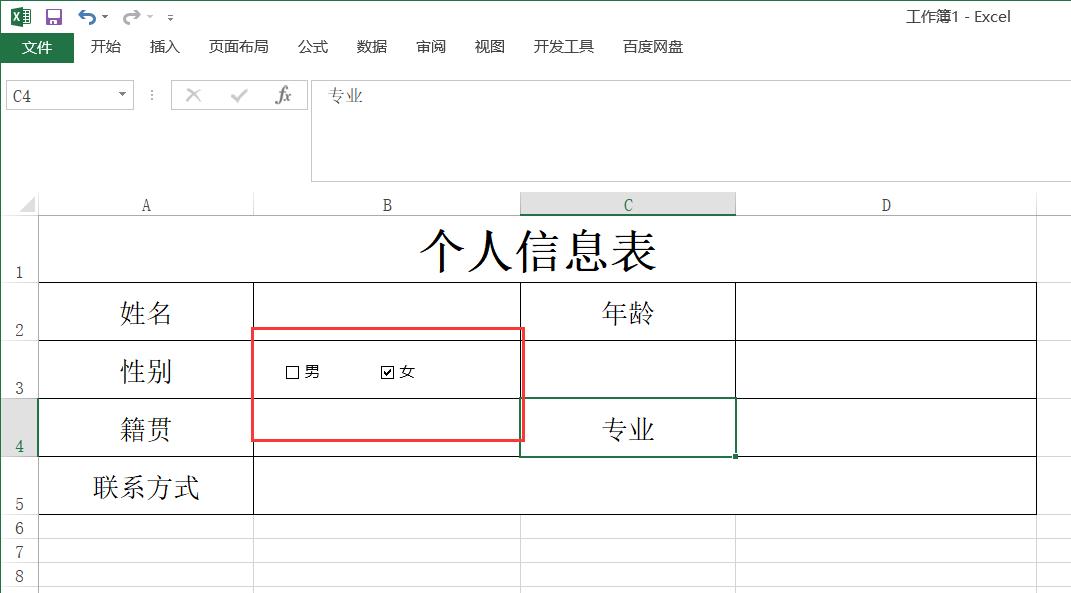Select all cells with corner triangle

coord(26,204)
